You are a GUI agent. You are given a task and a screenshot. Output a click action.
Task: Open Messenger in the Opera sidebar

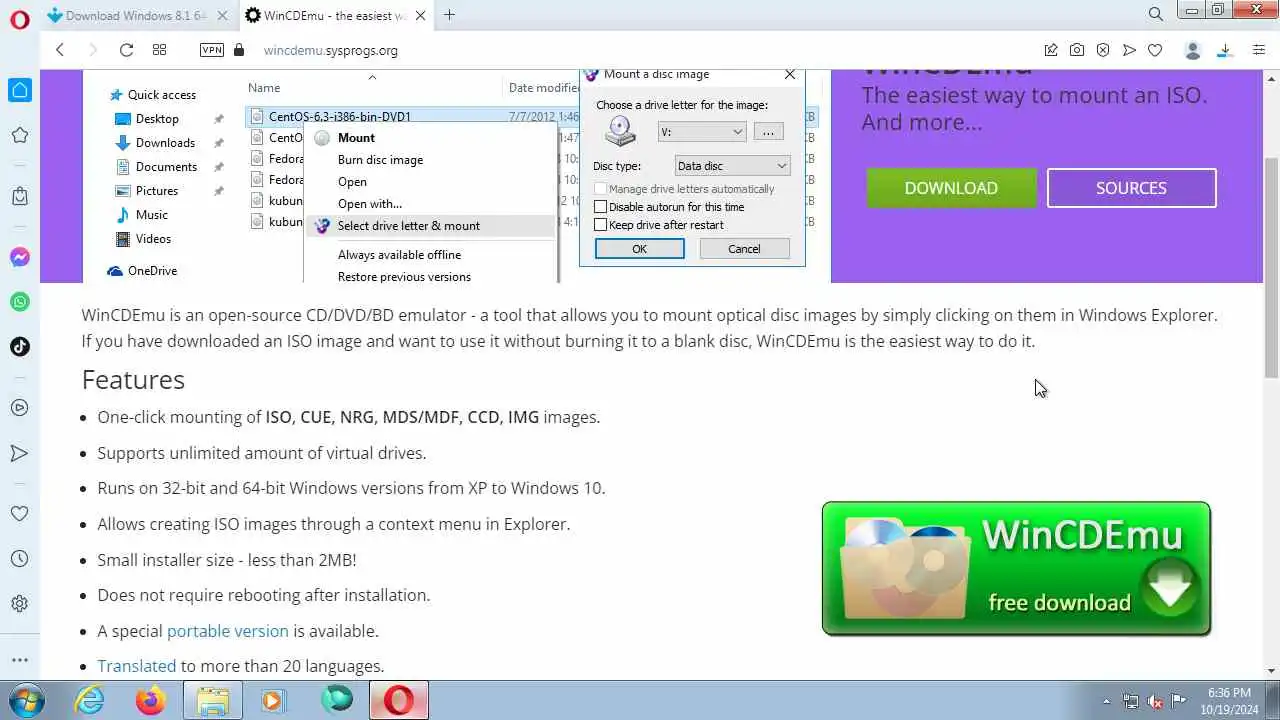pyautogui.click(x=20, y=257)
